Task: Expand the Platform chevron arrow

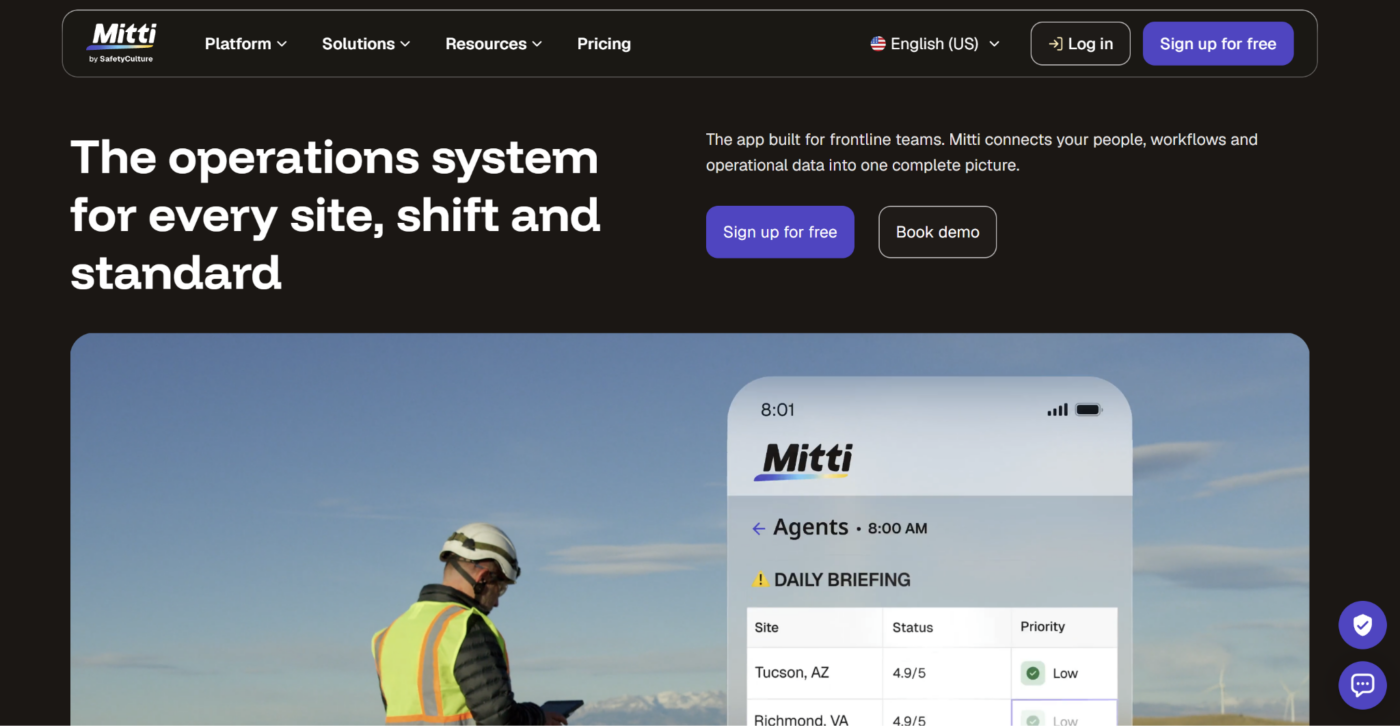Action: (x=282, y=44)
